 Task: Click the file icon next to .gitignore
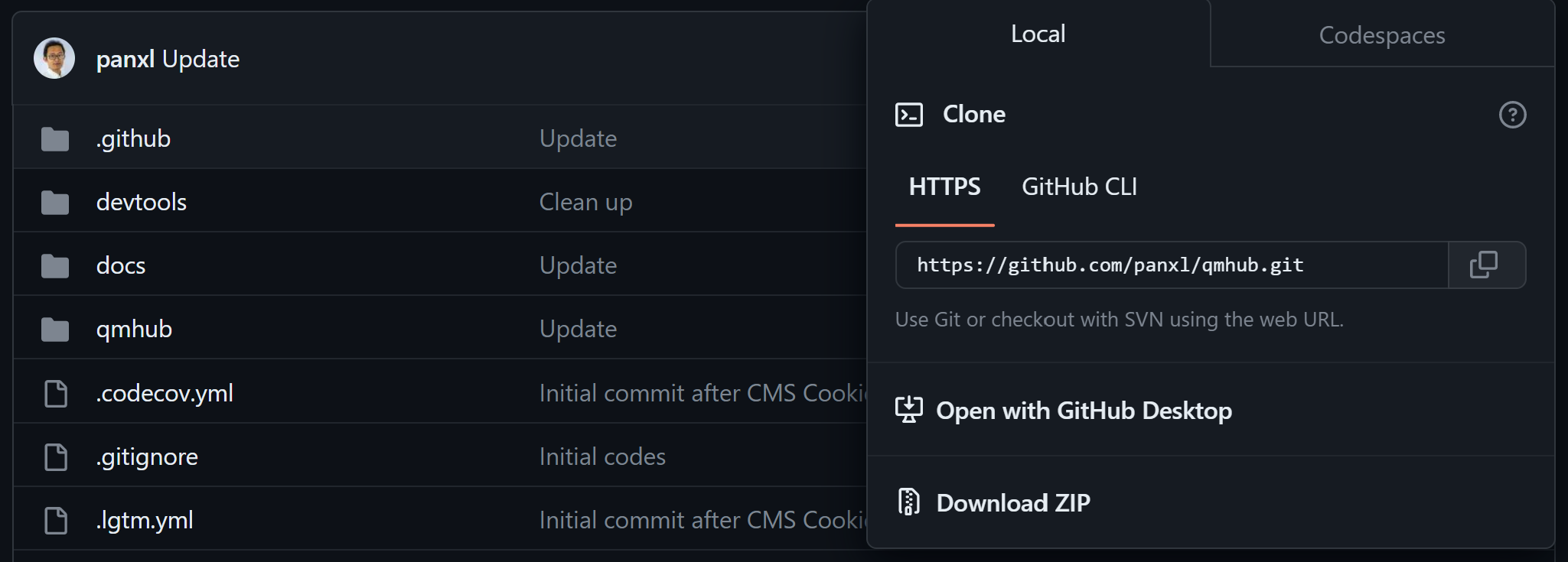pos(55,456)
